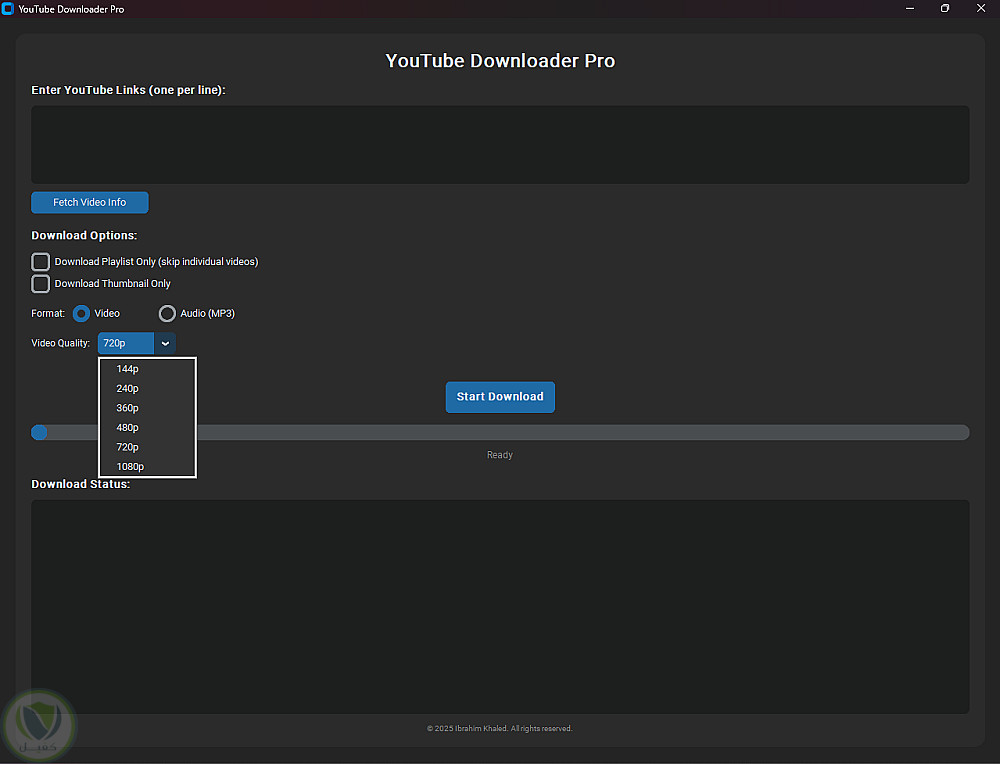The height and width of the screenshot is (764, 1000).
Task: Minimize the YouTube Downloader Pro window
Action: coord(910,9)
